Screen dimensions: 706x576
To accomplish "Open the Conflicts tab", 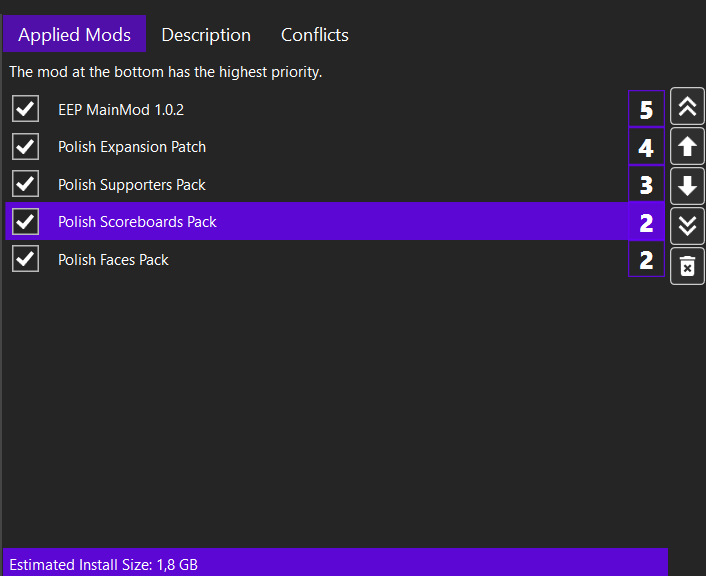I will click(x=315, y=35).
